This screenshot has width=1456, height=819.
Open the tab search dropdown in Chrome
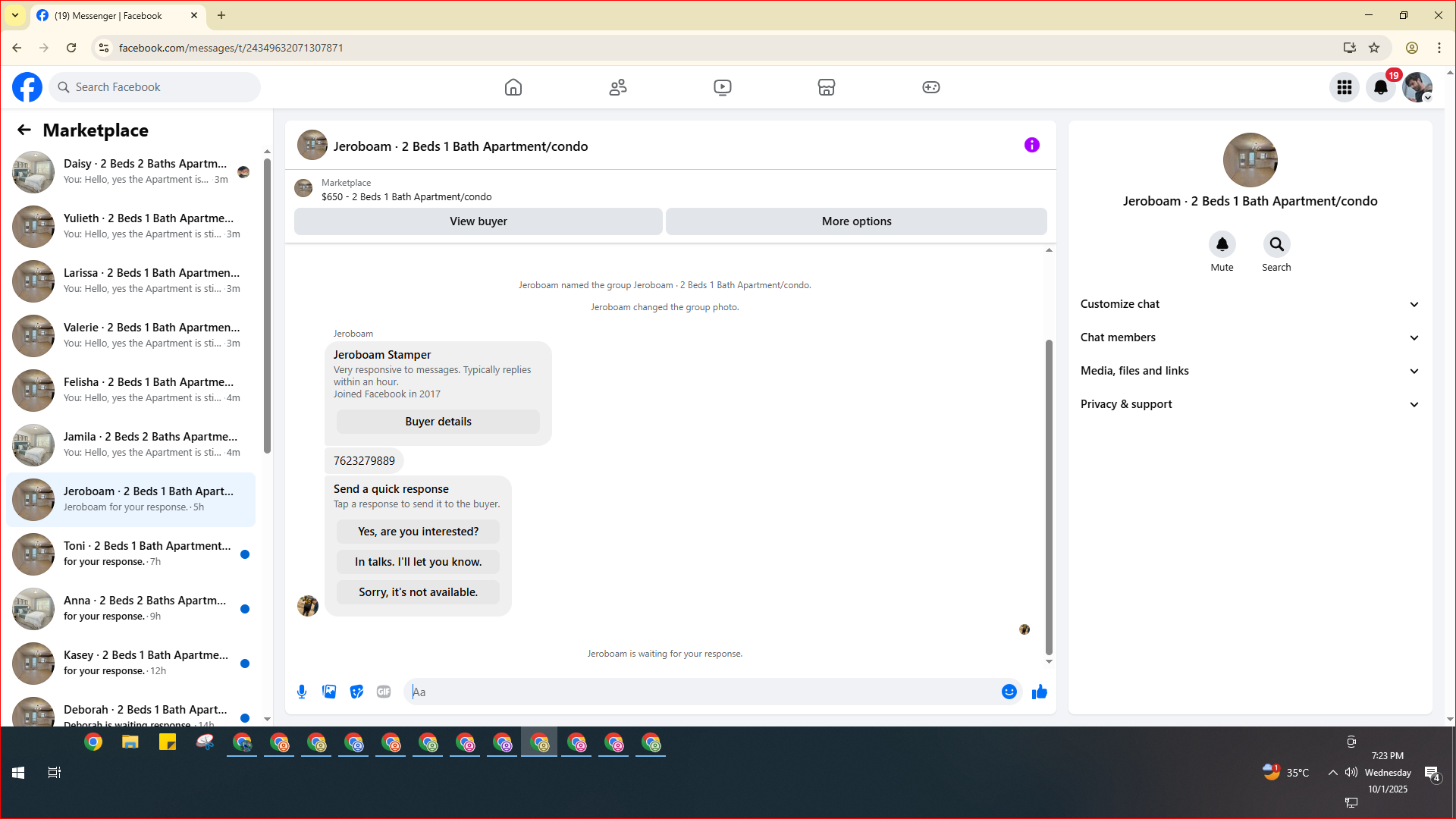click(x=15, y=15)
